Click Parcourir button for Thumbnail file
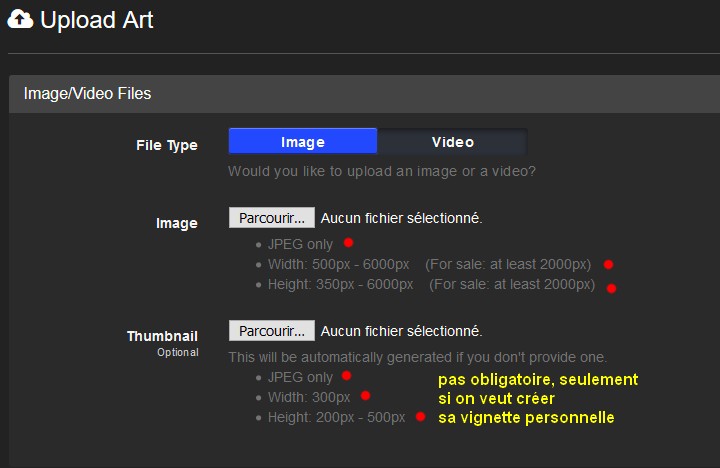720x468 pixels. [272, 331]
